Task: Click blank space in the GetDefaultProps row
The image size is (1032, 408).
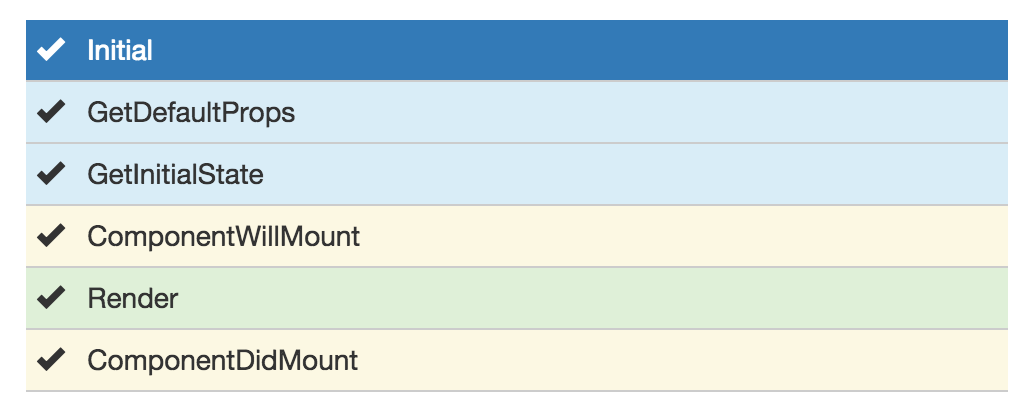Action: (x=620, y=112)
